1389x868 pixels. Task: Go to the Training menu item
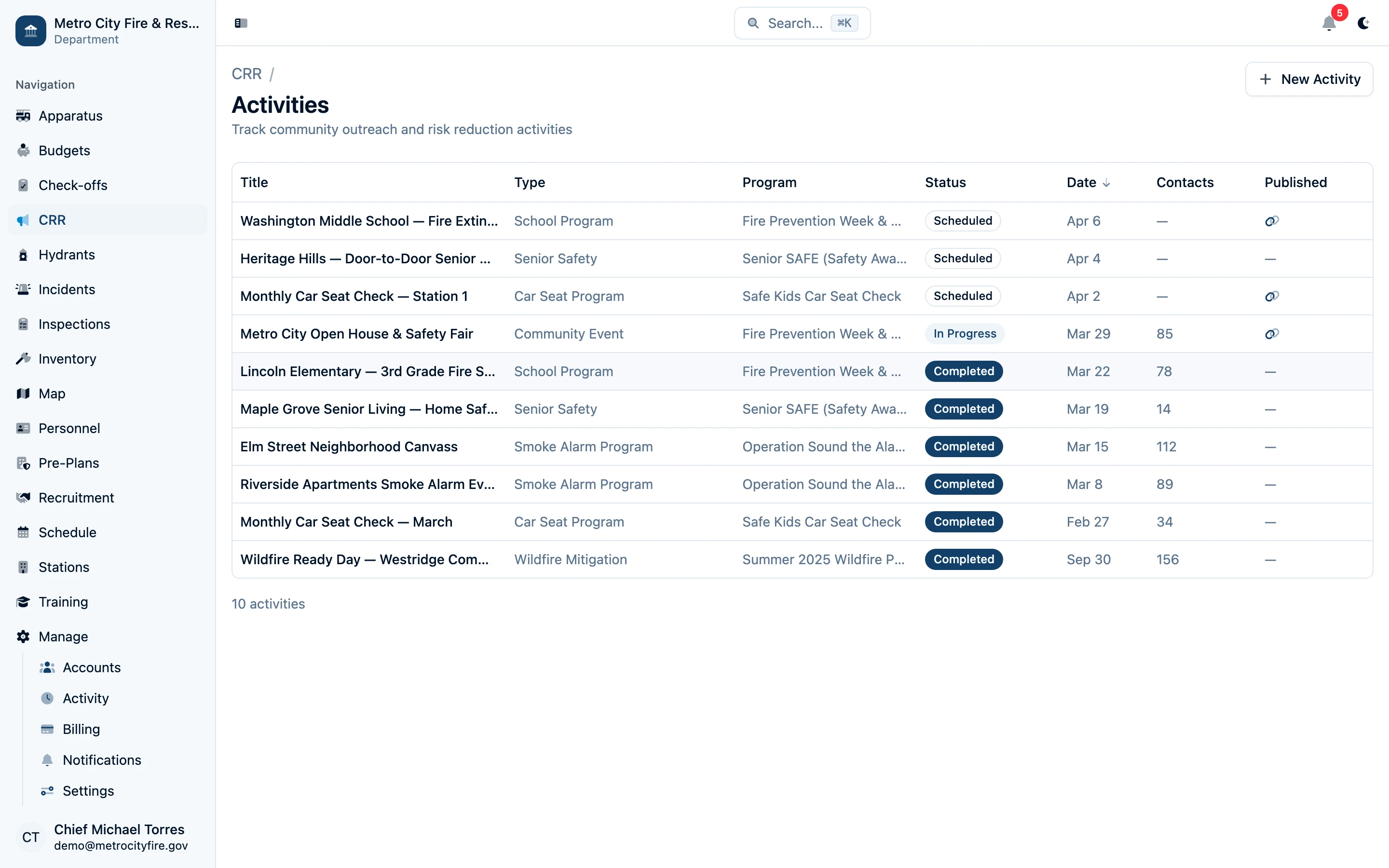(64, 602)
